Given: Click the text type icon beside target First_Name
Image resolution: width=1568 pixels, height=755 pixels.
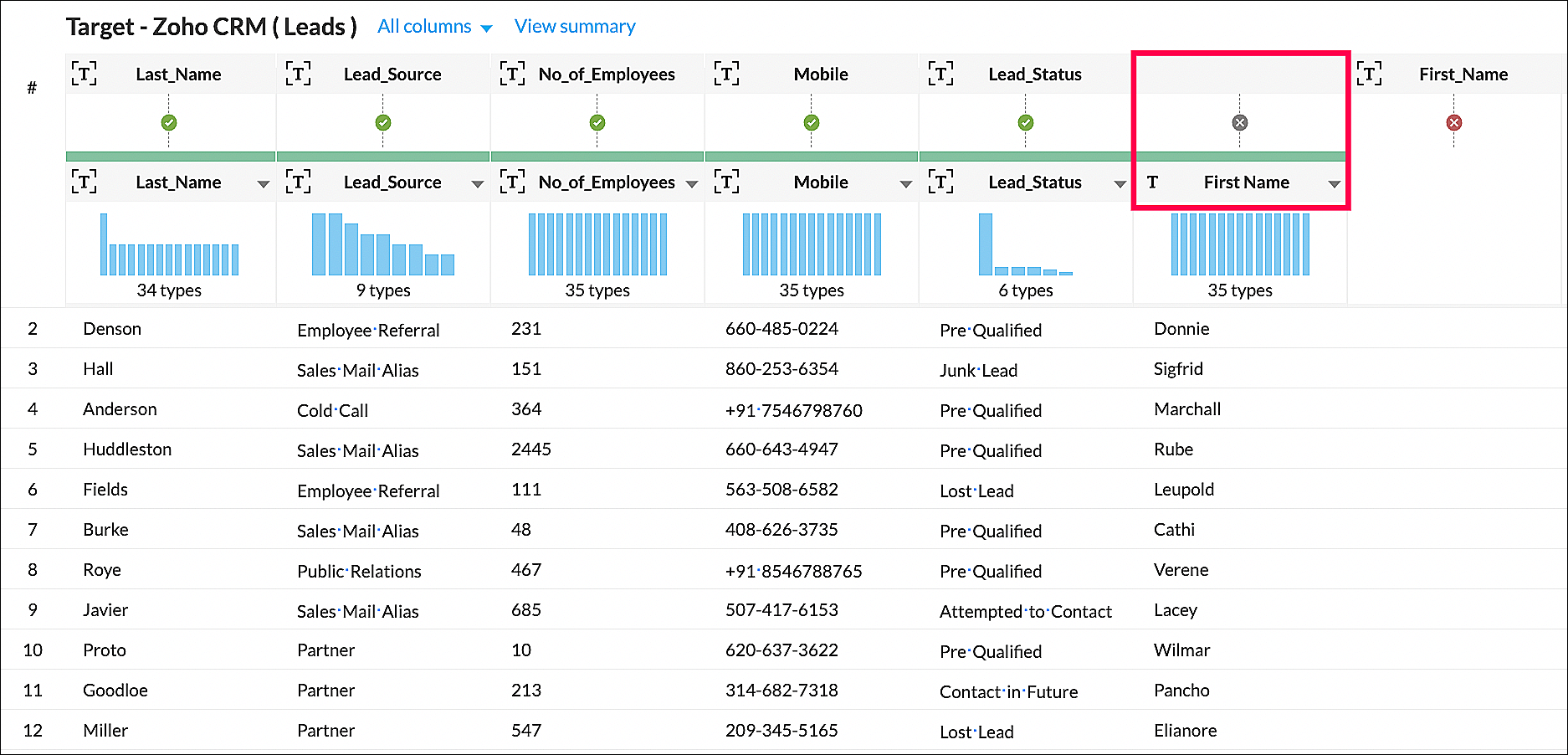Looking at the screenshot, I should [1369, 74].
